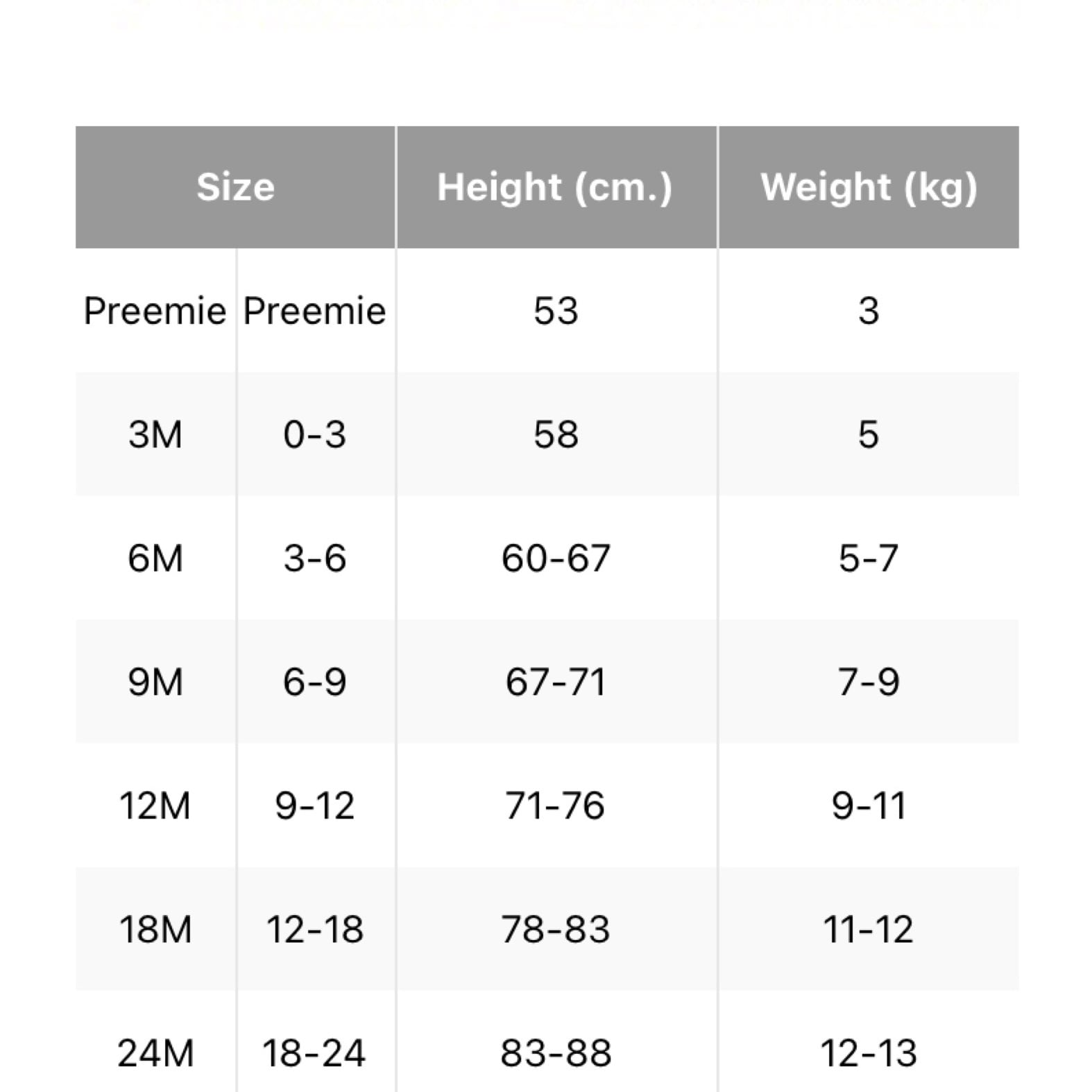Click the 18-24 age range cell
1092x1092 pixels.
point(314,1052)
